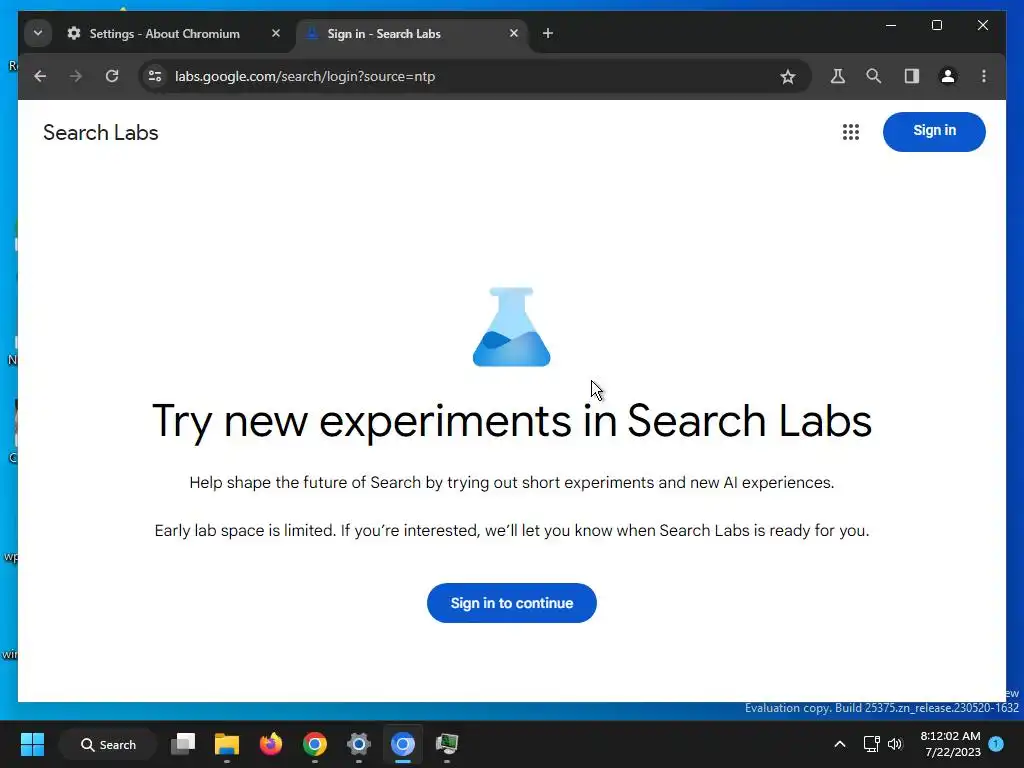Click the active blue Chromium taskbar icon
Viewport: 1024px width, 768px height.
(403, 744)
